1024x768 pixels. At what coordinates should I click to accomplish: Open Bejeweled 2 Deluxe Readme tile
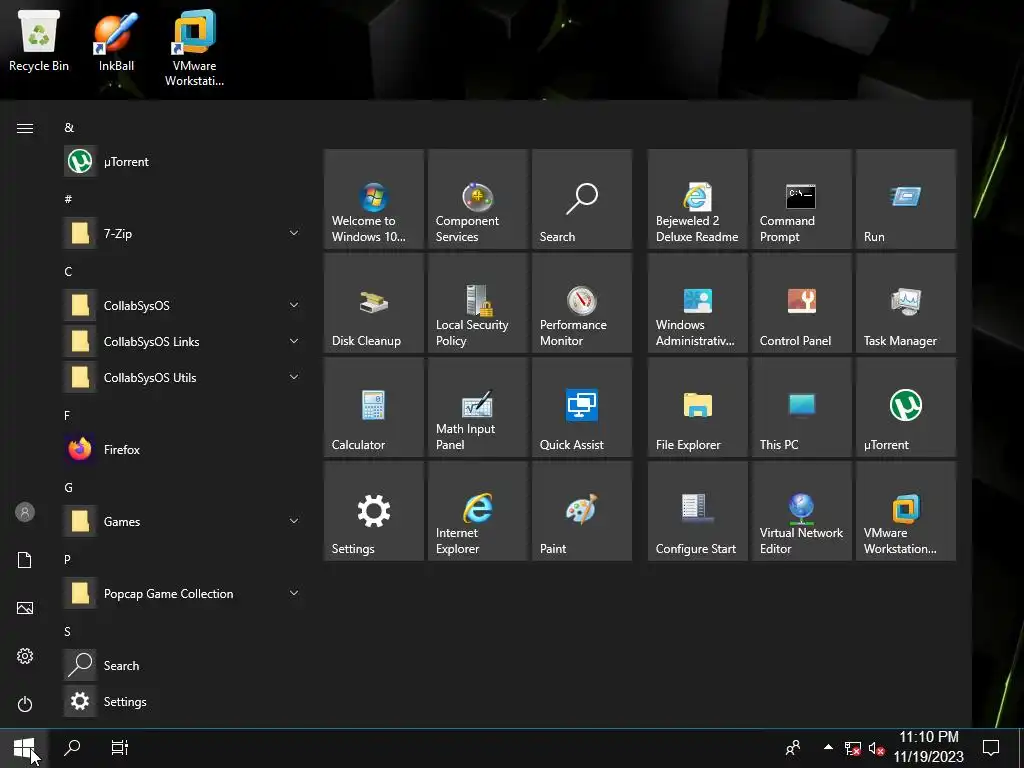tap(697, 199)
